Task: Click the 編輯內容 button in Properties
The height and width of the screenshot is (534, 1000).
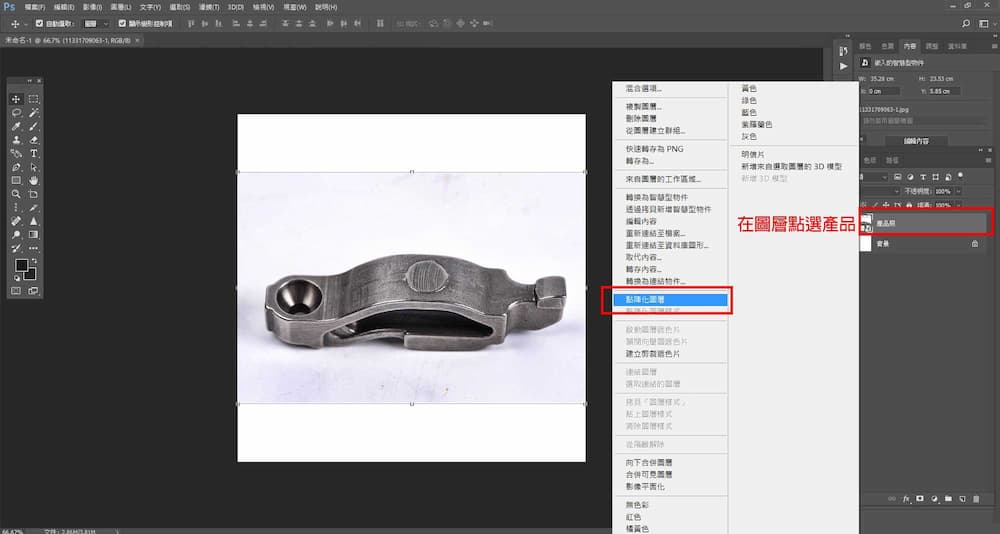Action: coord(916,141)
